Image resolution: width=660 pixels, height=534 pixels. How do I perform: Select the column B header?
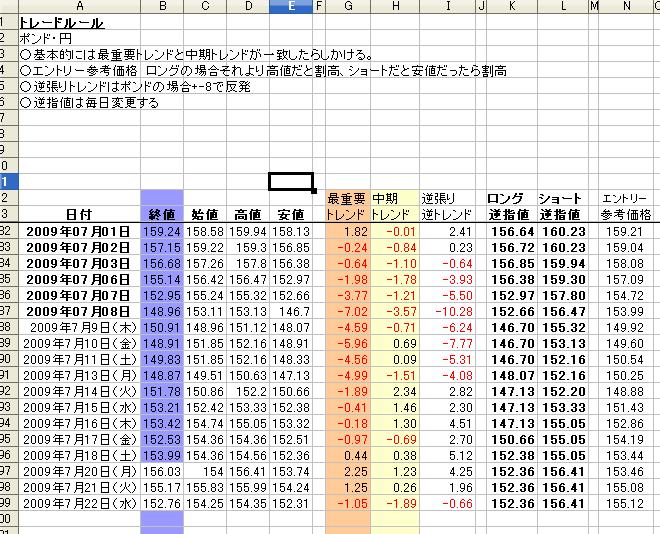tap(162, 7)
